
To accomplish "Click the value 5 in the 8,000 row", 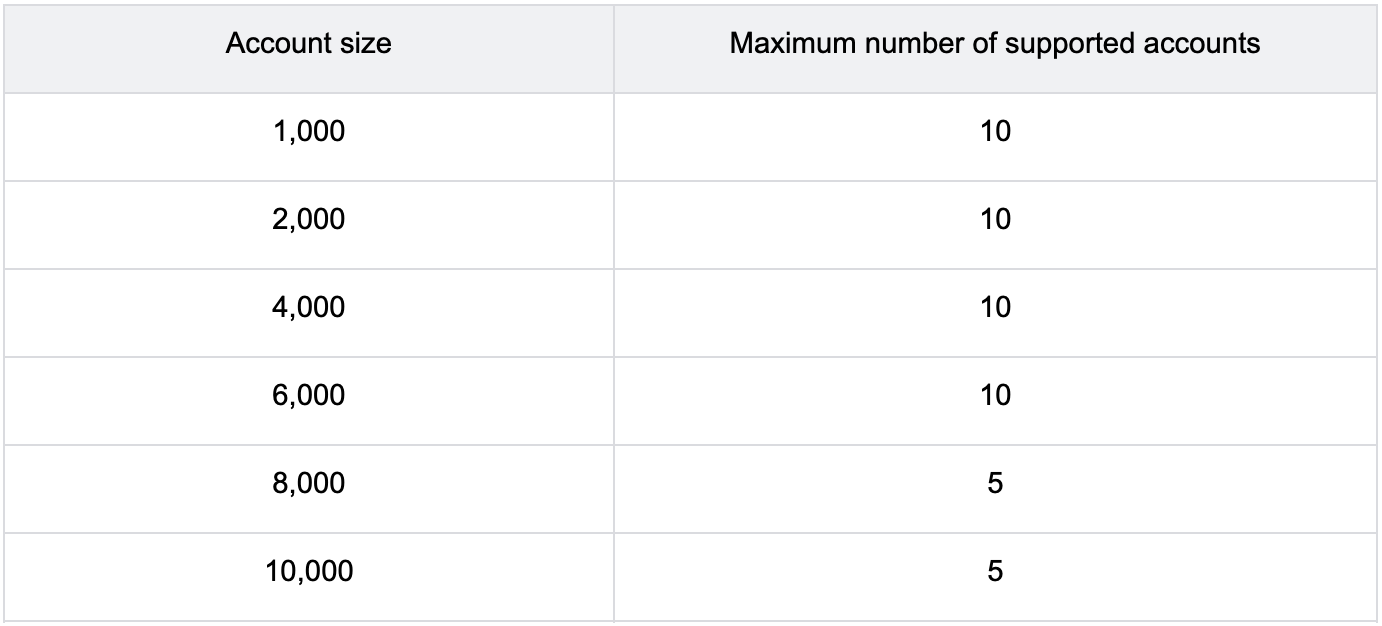I will [x=996, y=484].
